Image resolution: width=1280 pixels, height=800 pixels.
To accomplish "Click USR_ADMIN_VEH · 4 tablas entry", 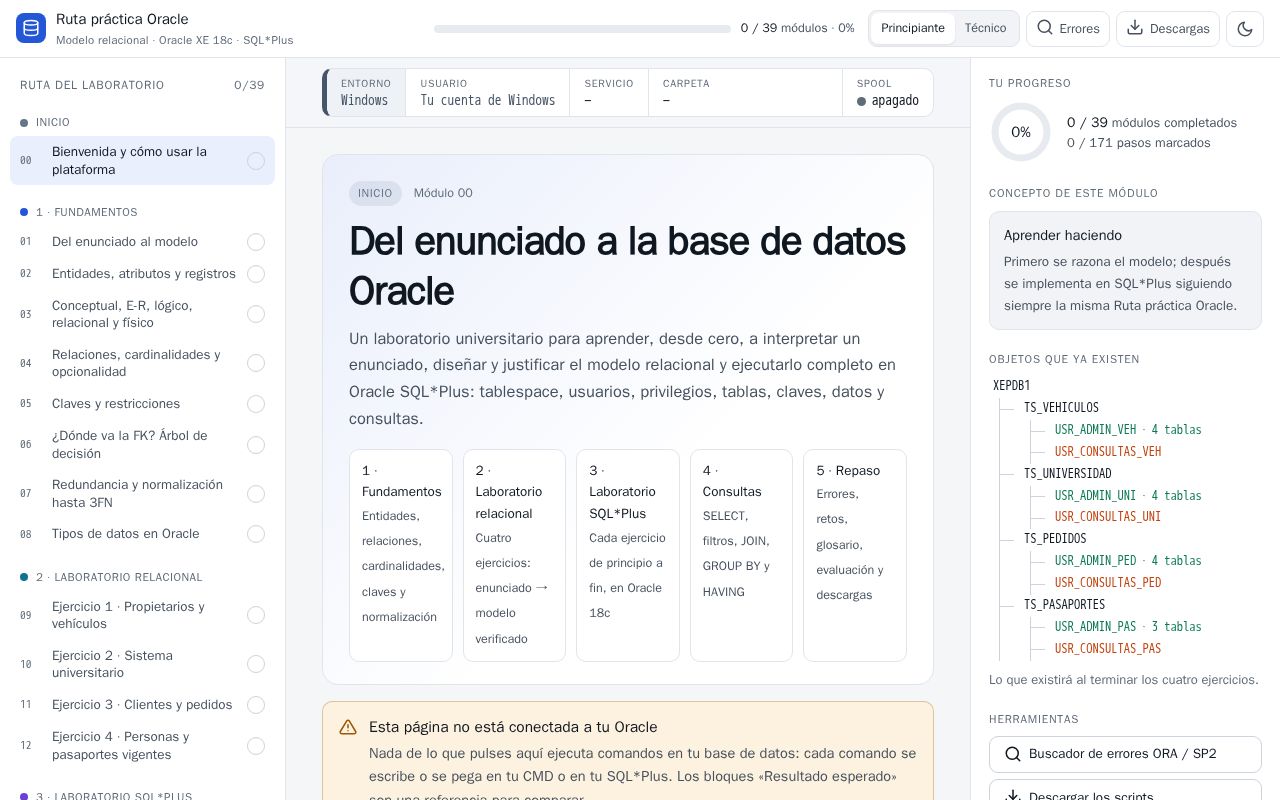I will point(1128,430).
